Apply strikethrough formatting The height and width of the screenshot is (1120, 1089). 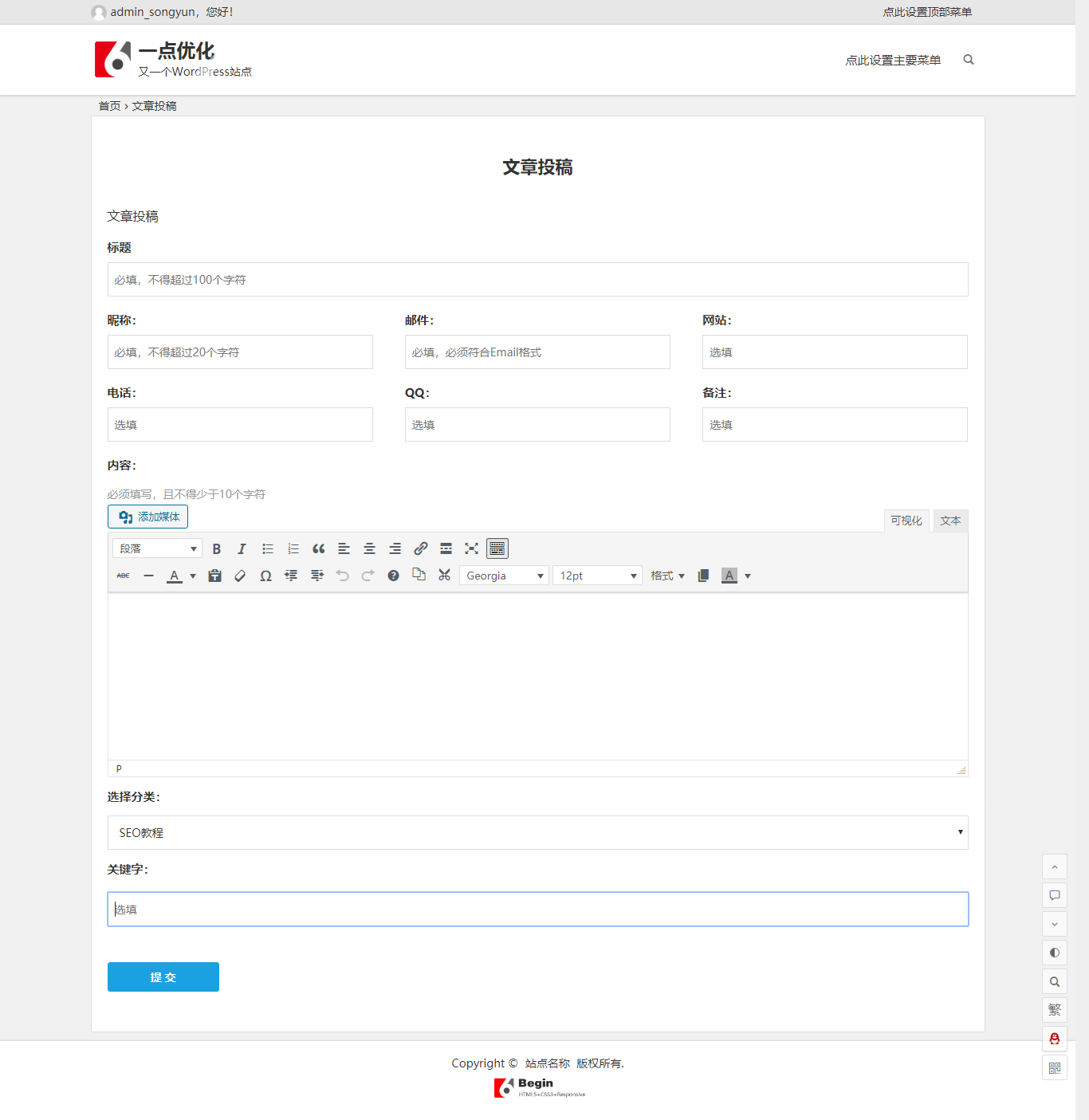[x=123, y=576]
